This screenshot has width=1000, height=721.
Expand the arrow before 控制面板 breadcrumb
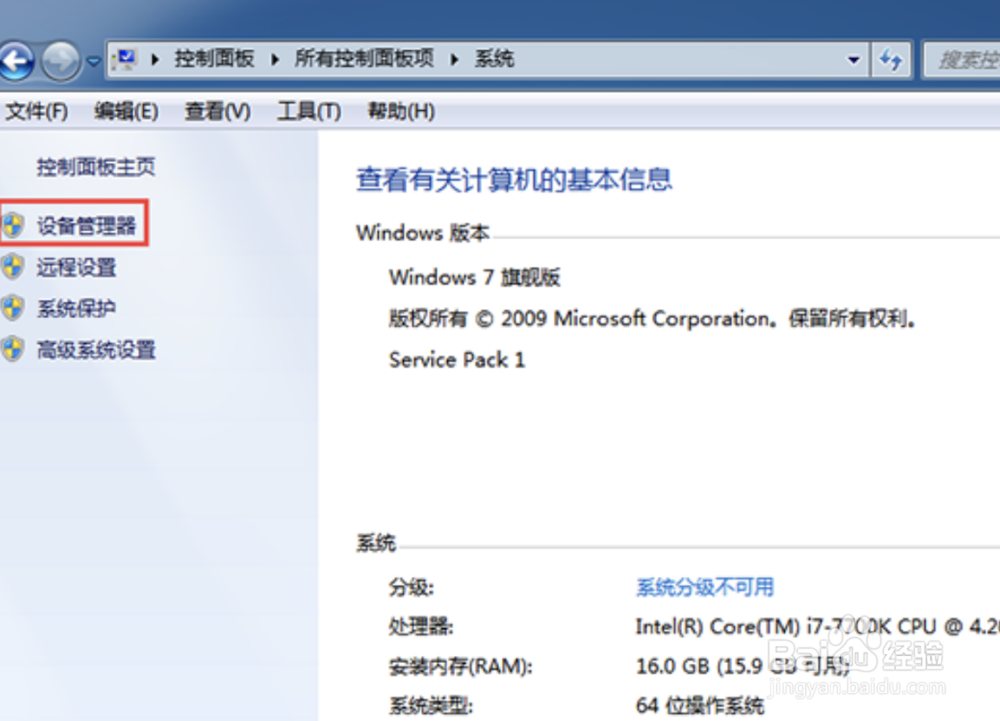click(155, 60)
